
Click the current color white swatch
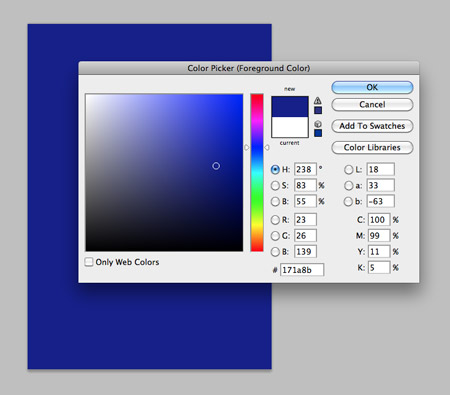tap(290, 127)
